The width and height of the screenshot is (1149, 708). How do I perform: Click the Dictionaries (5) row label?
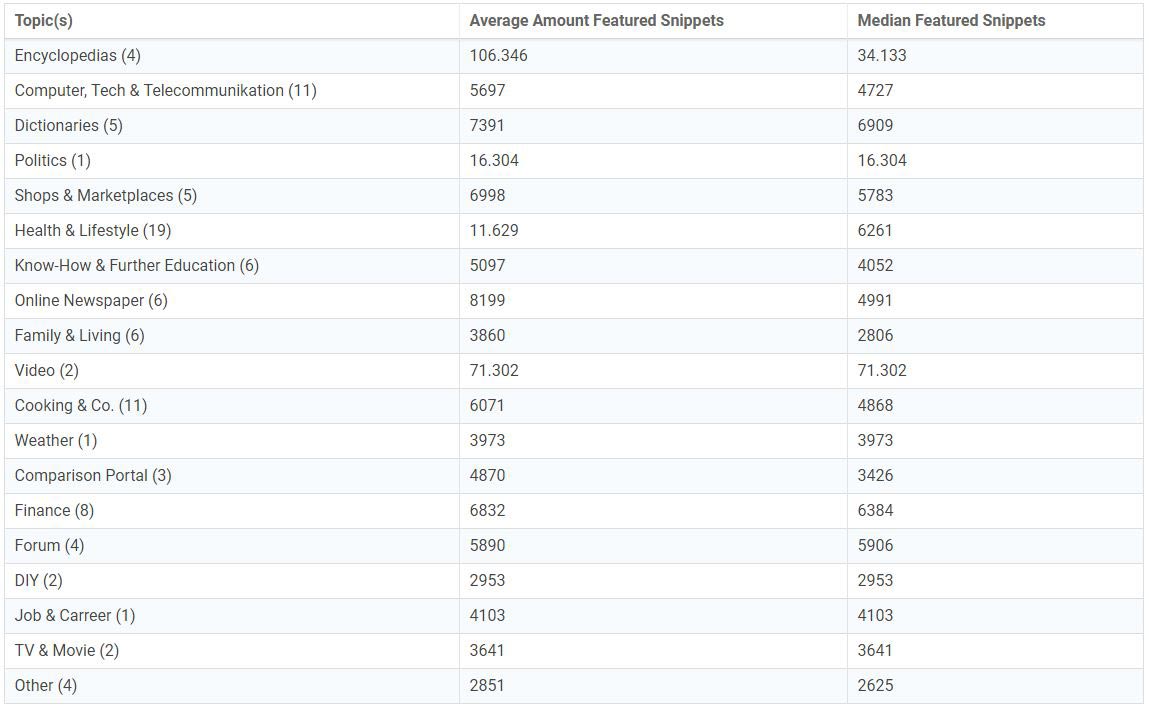[x=68, y=125]
